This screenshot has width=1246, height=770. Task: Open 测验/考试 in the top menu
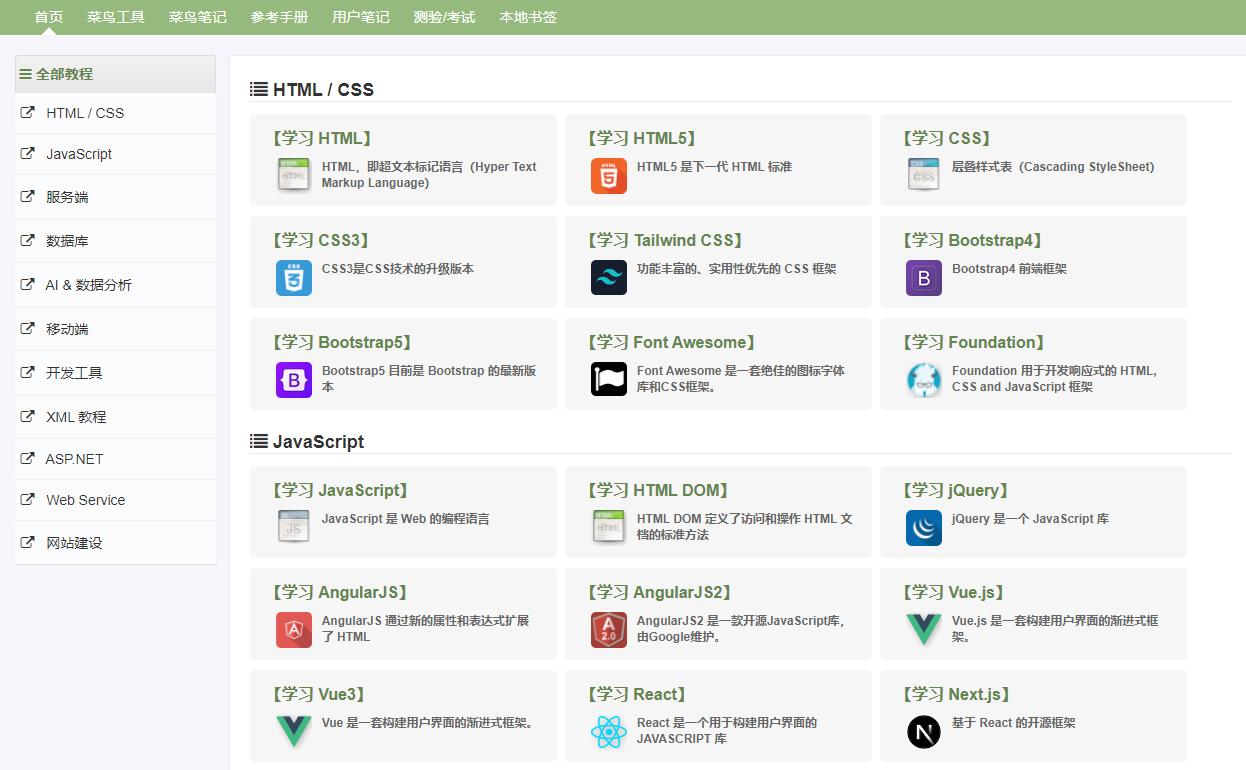pos(444,17)
